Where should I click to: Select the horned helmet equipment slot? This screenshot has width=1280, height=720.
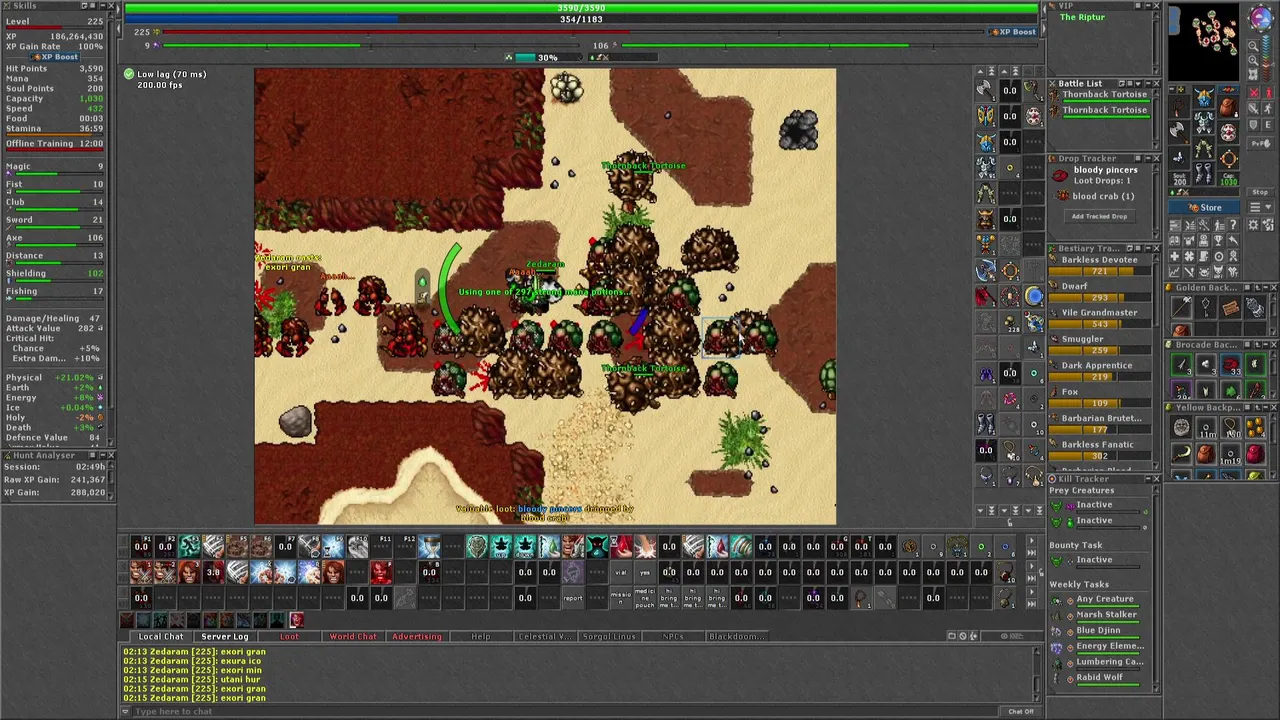click(1204, 97)
